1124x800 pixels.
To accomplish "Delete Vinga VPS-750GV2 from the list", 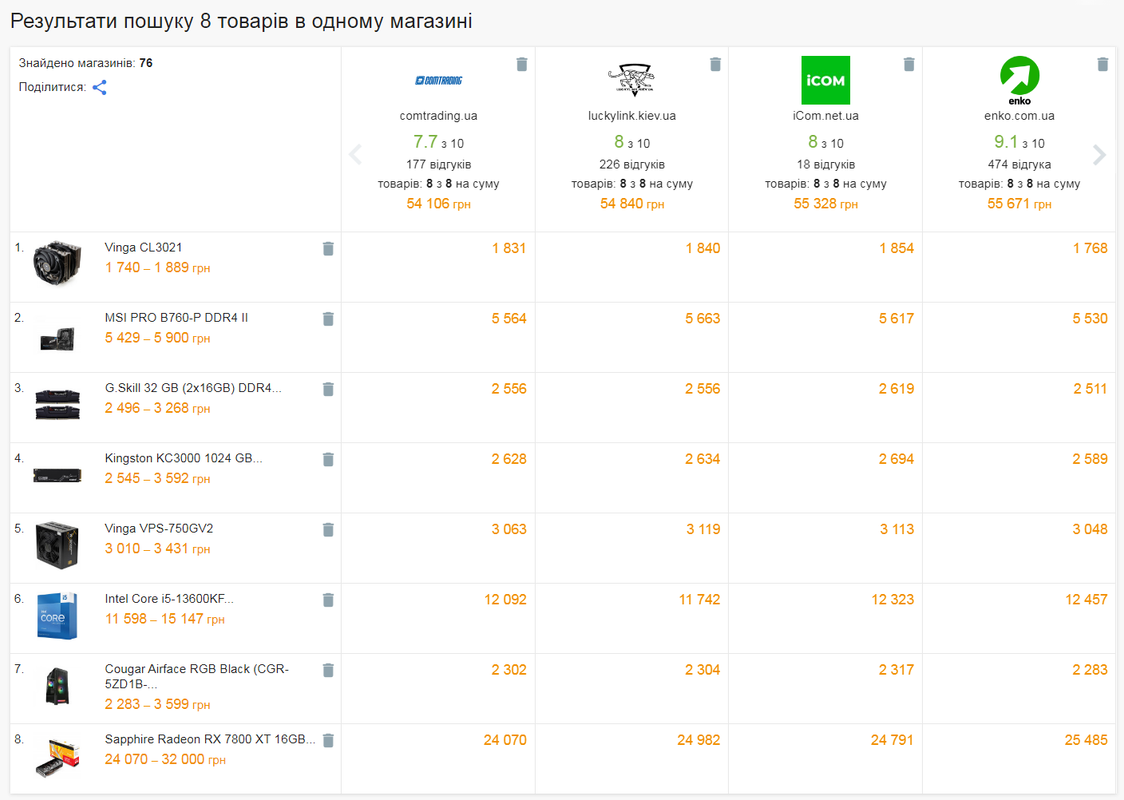I will [x=328, y=530].
